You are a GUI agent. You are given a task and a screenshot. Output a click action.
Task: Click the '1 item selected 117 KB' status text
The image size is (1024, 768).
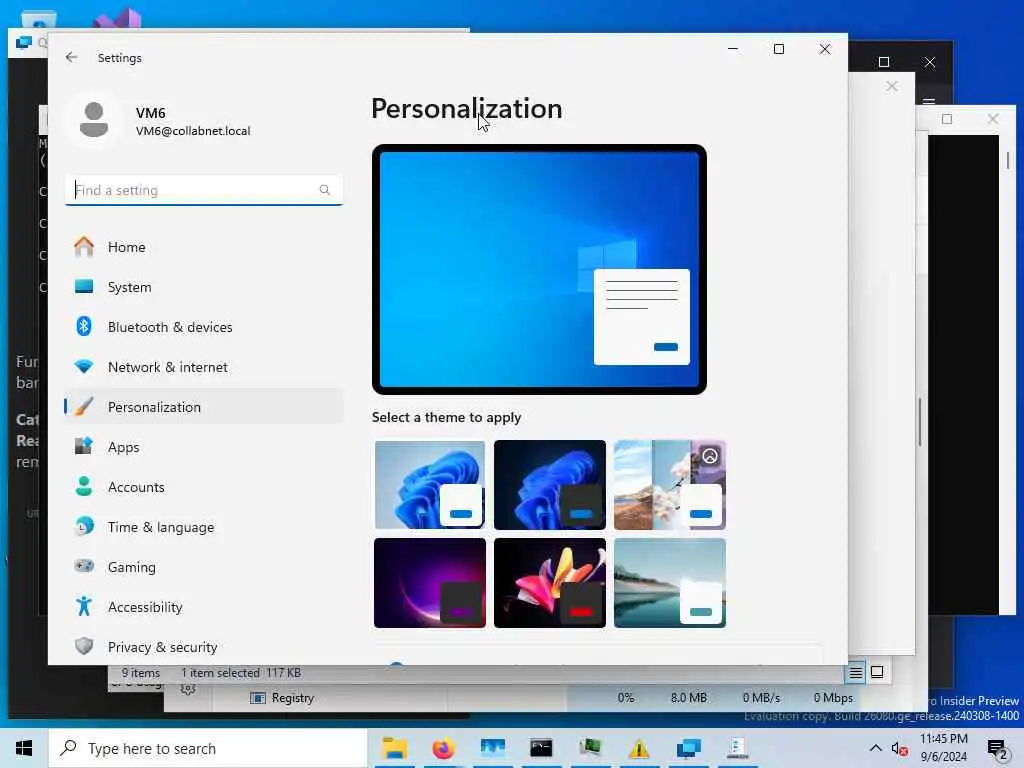pos(241,673)
